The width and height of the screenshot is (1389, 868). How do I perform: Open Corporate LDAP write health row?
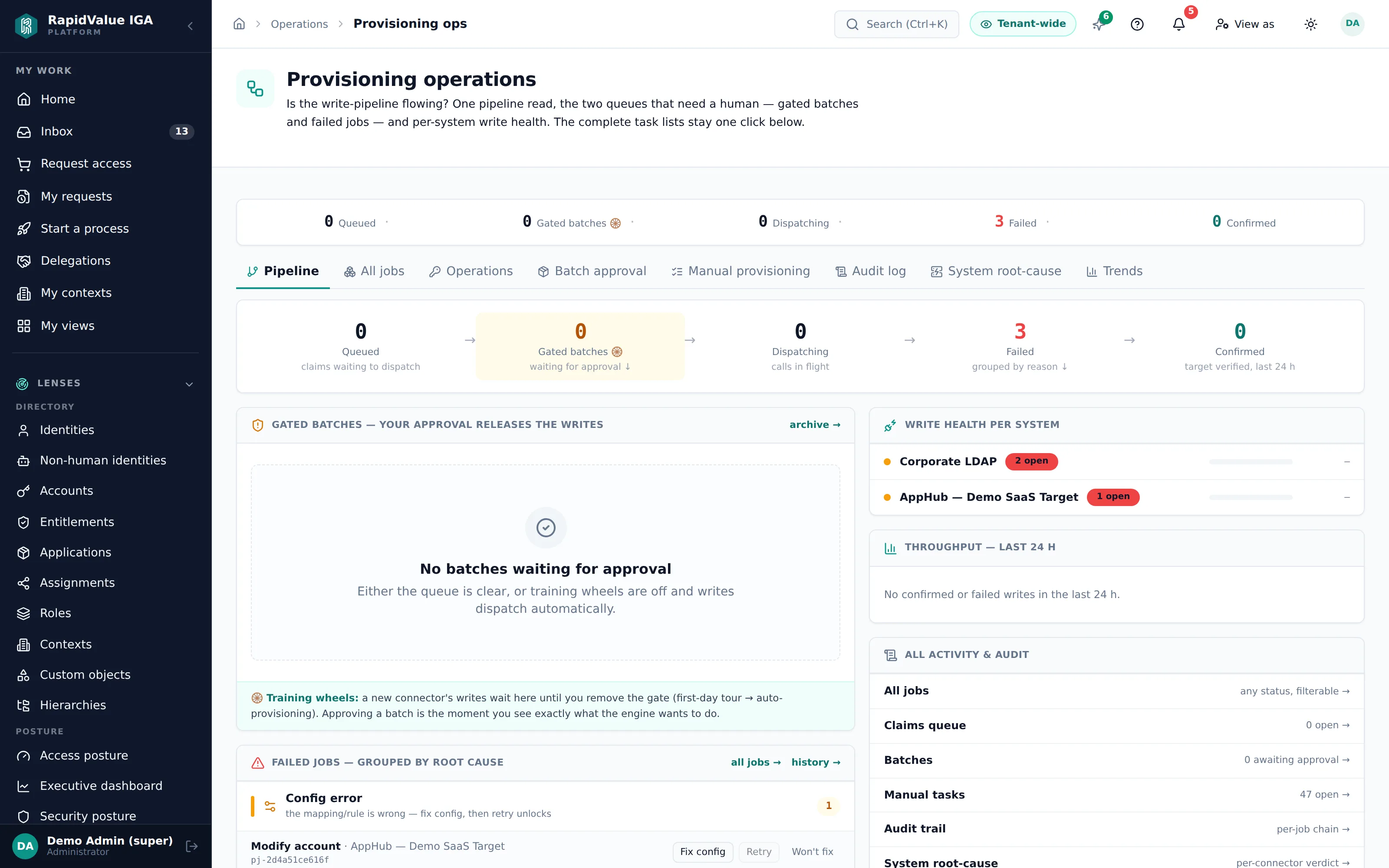click(1116, 461)
